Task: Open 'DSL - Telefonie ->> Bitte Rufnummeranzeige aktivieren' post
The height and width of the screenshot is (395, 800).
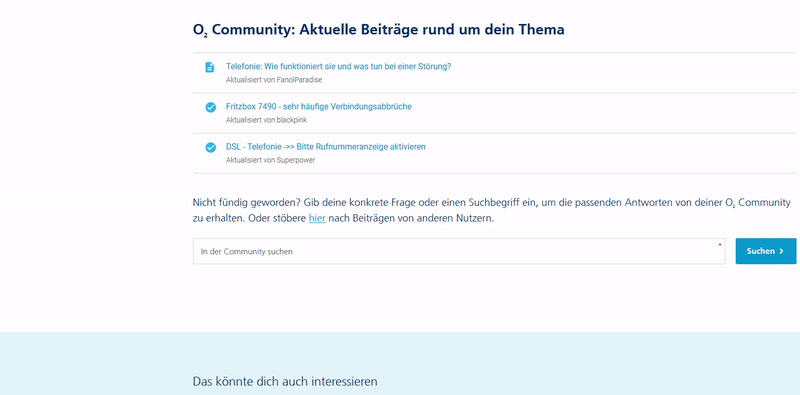Action: click(326, 147)
